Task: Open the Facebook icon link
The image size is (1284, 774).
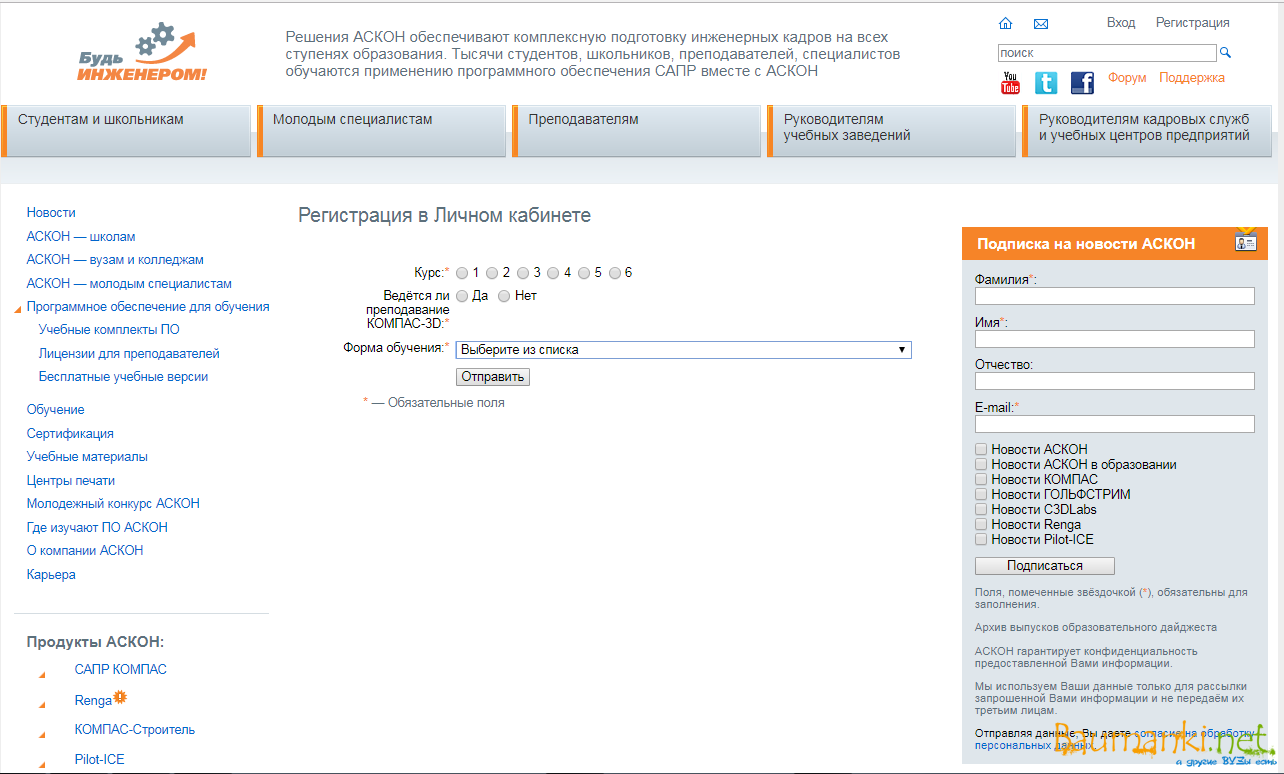Action: pyautogui.click(x=1082, y=83)
